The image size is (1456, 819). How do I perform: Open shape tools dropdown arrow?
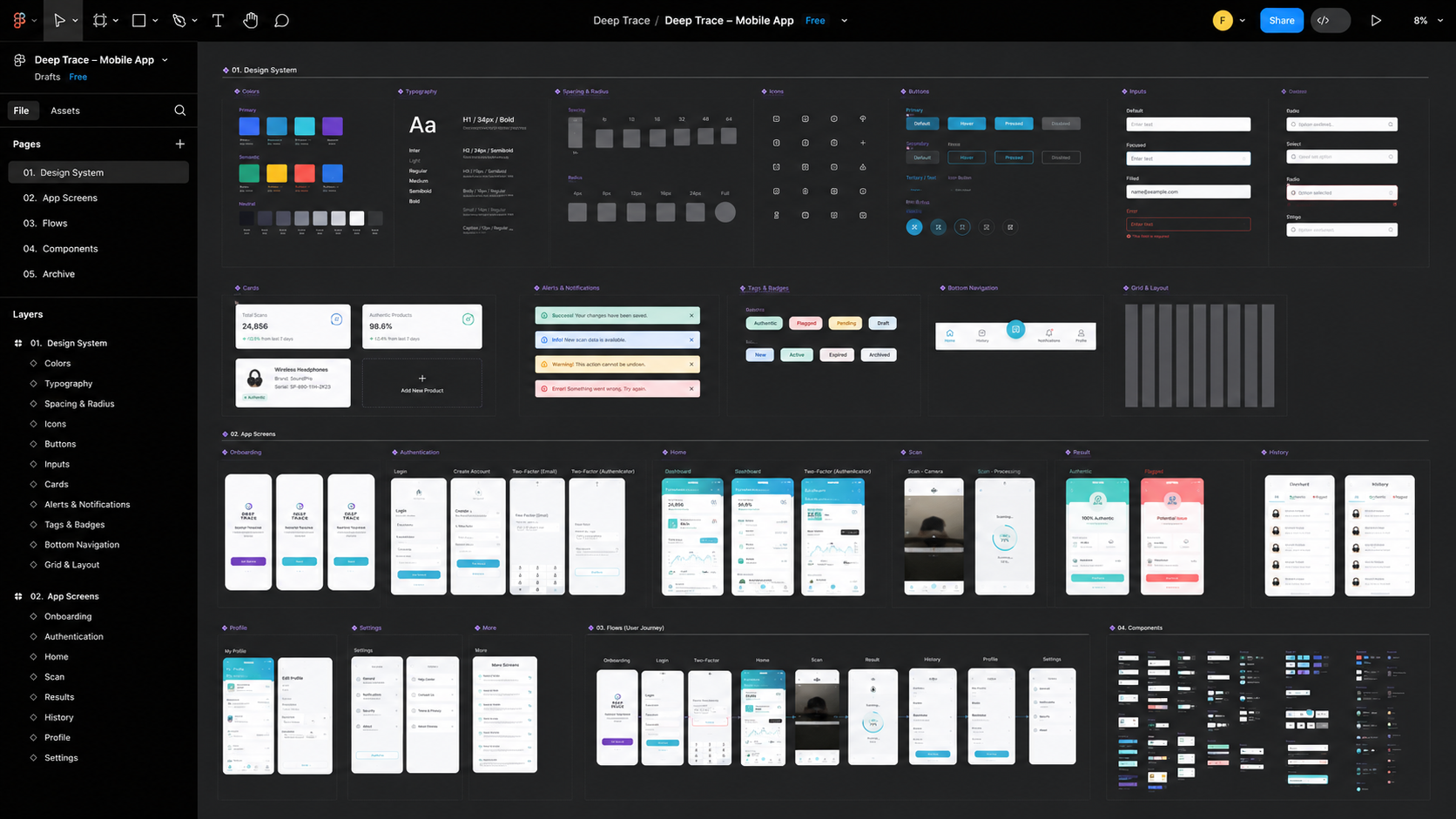(x=155, y=21)
